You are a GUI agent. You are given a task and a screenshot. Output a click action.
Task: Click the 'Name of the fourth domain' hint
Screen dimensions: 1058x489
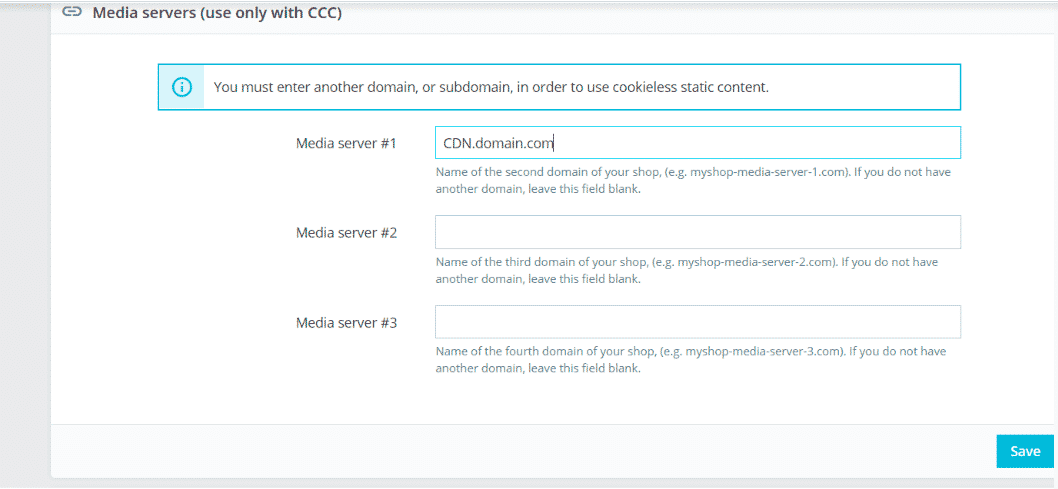coord(693,360)
